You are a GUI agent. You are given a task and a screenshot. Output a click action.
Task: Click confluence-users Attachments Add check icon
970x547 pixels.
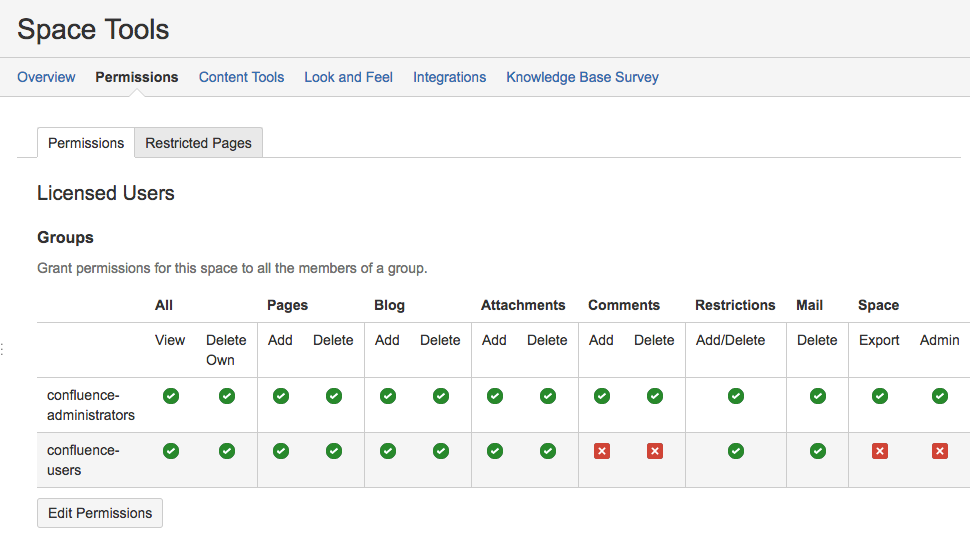coord(495,451)
